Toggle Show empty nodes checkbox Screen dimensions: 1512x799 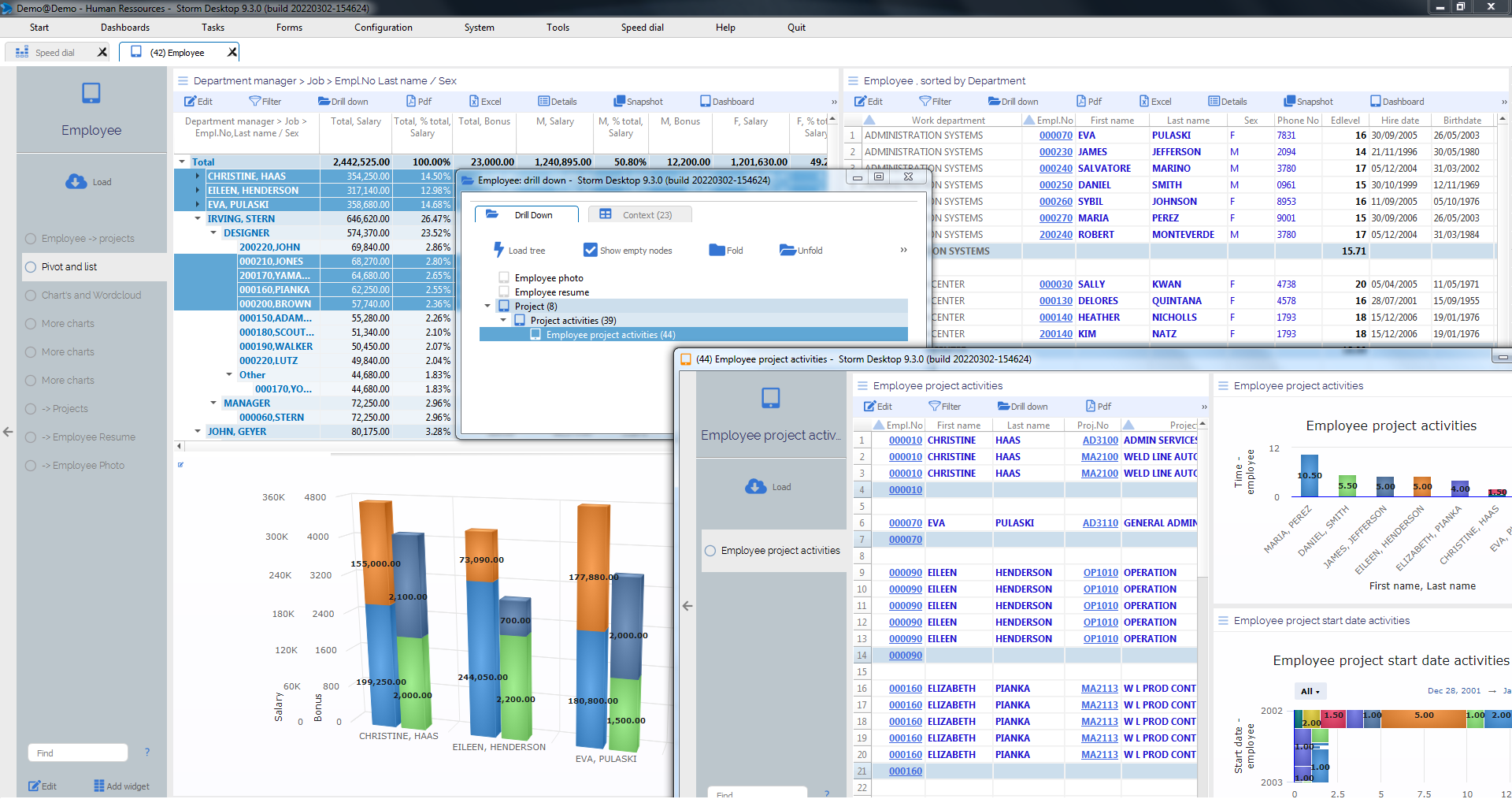590,251
